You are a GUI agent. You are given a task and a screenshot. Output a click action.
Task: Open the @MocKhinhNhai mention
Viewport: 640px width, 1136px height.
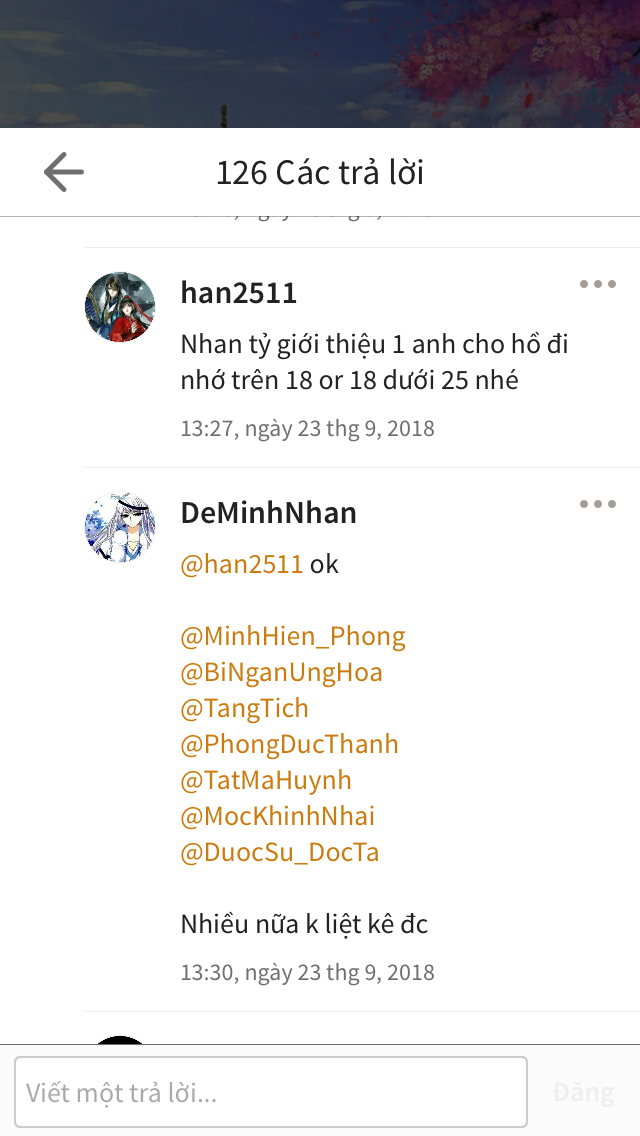coord(278,816)
